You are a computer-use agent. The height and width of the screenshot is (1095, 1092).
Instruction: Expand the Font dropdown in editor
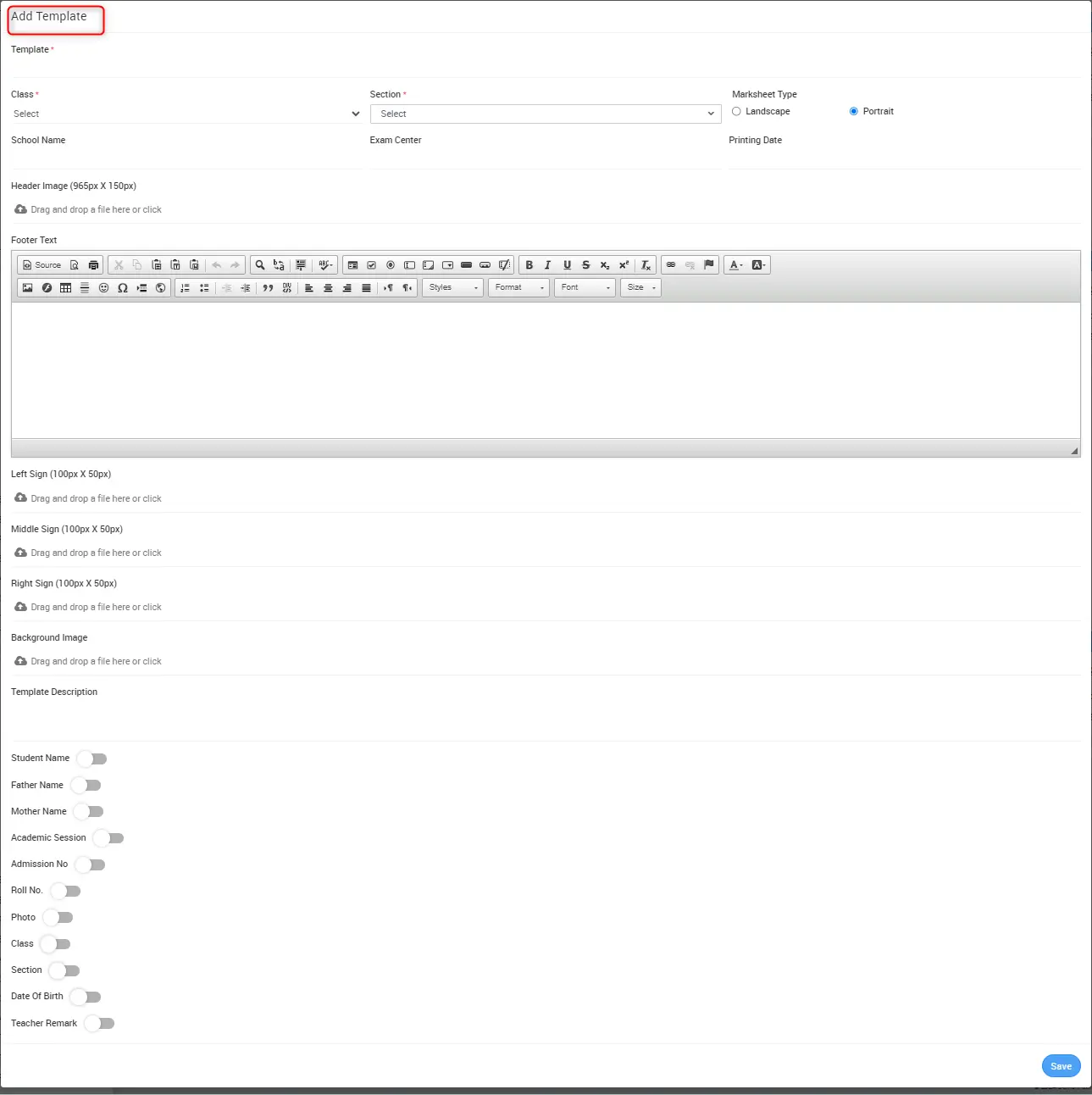point(585,288)
